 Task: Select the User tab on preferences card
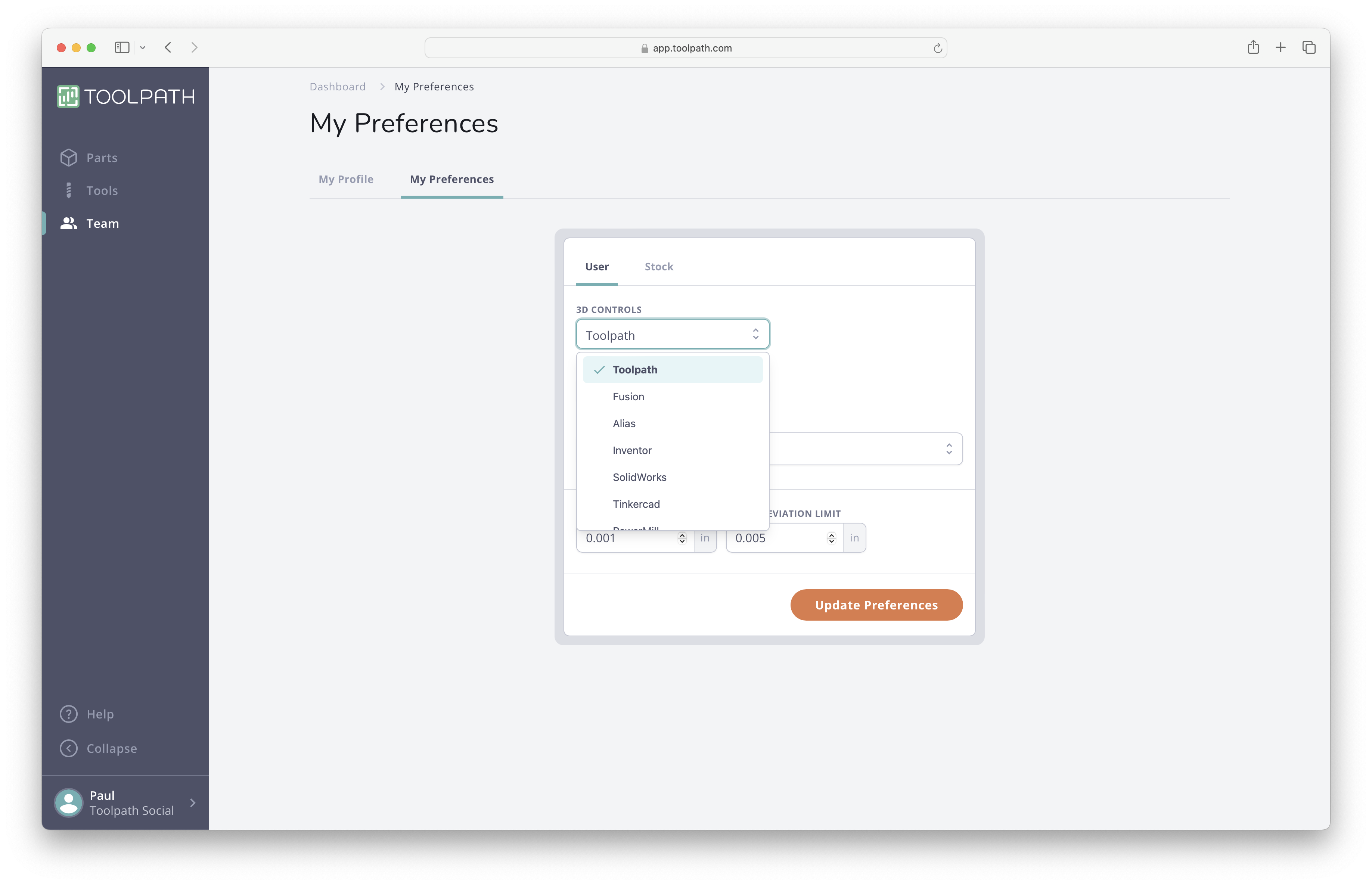coord(597,266)
